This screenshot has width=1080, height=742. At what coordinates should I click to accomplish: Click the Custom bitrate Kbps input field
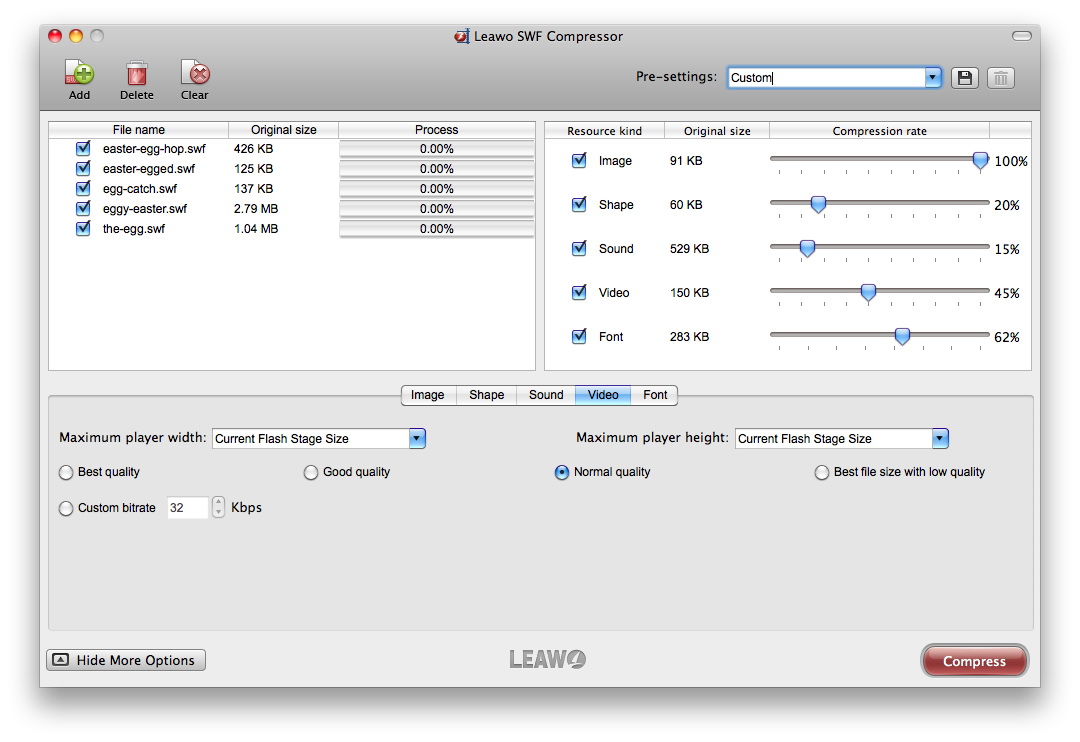pyautogui.click(x=187, y=508)
